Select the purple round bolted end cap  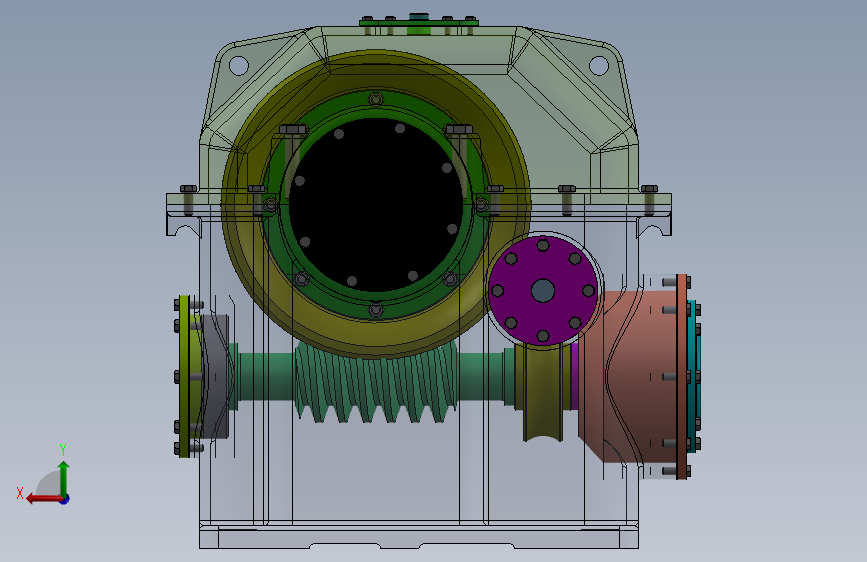[542, 290]
